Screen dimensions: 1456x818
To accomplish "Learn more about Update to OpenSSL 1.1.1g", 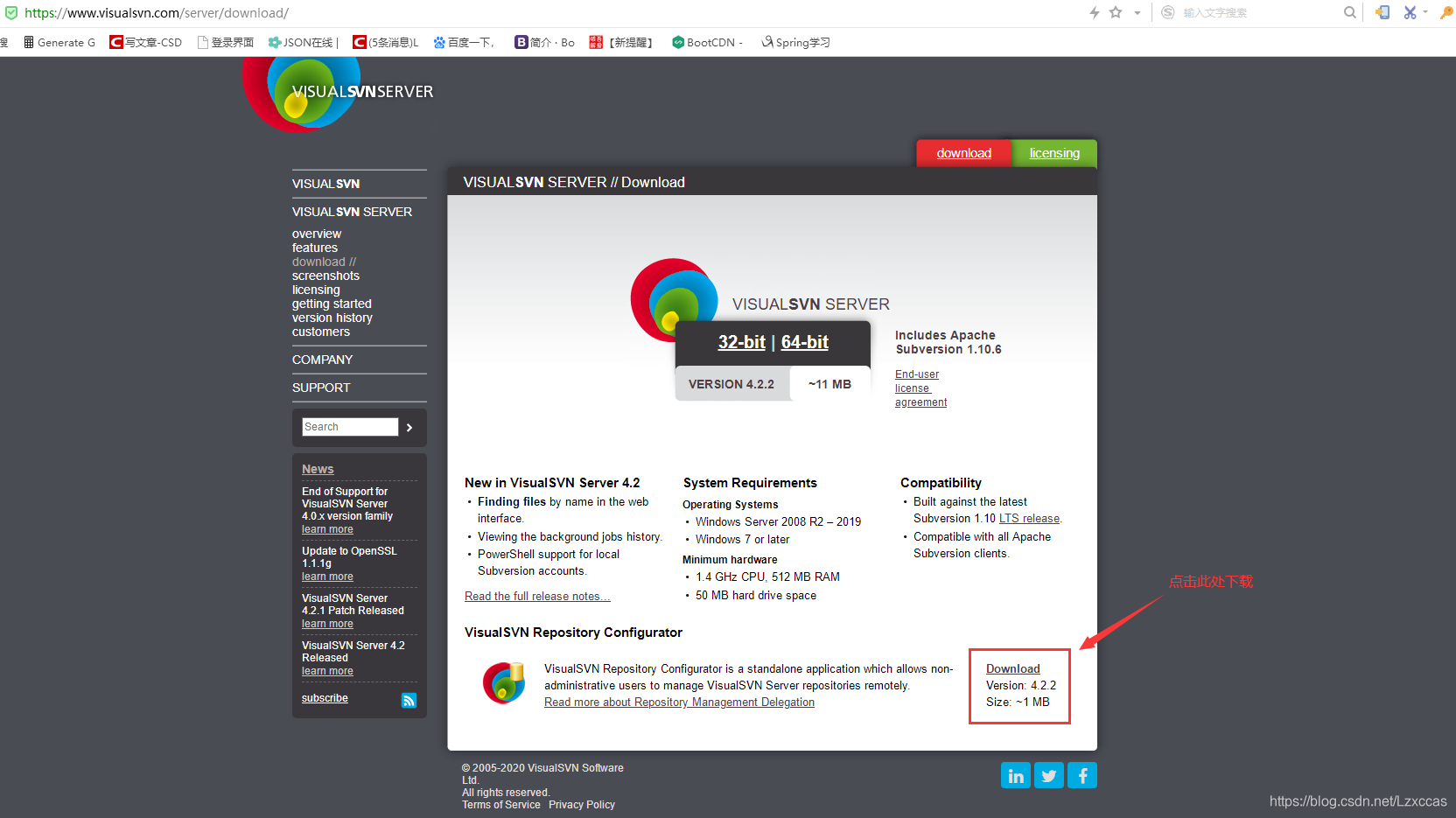I will click(x=327, y=577).
